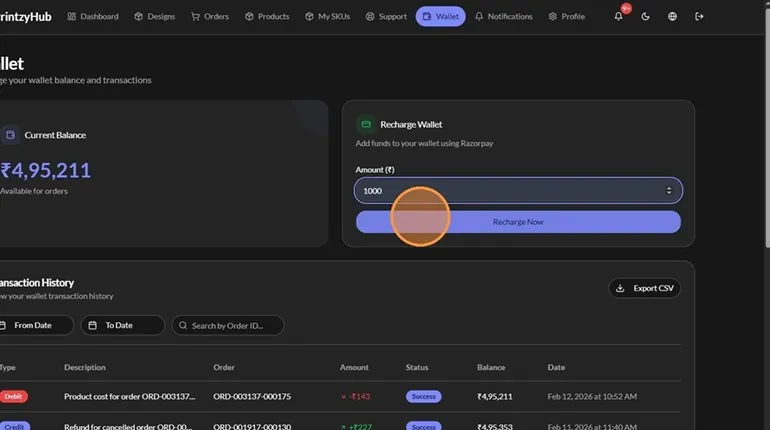This screenshot has width=770, height=430.
Task: Click the Debit type badge
Action: coord(13,397)
